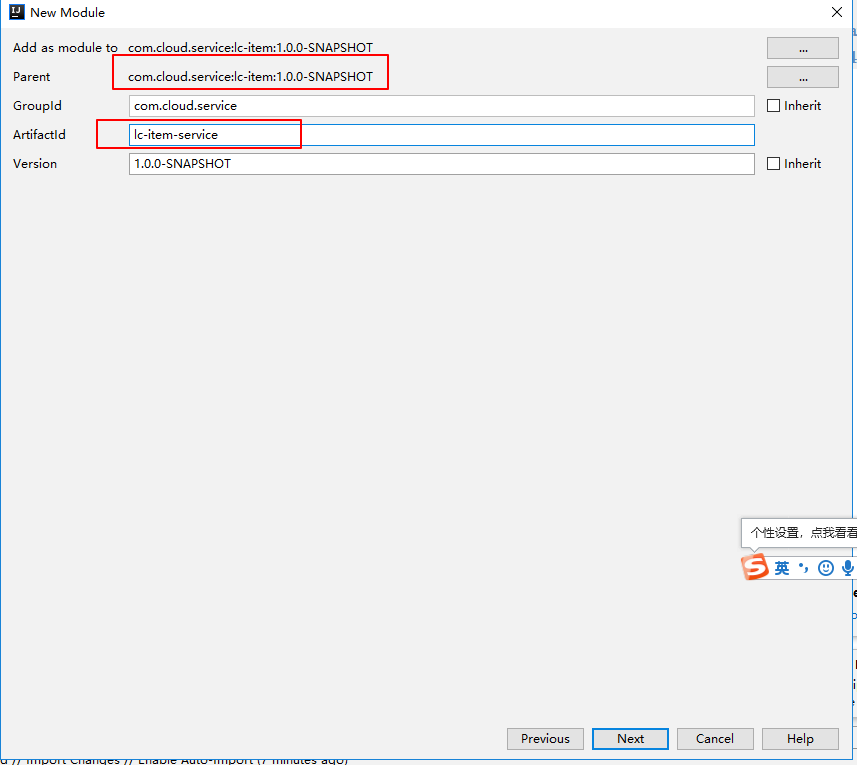Click Previous to go back a step

coord(545,738)
